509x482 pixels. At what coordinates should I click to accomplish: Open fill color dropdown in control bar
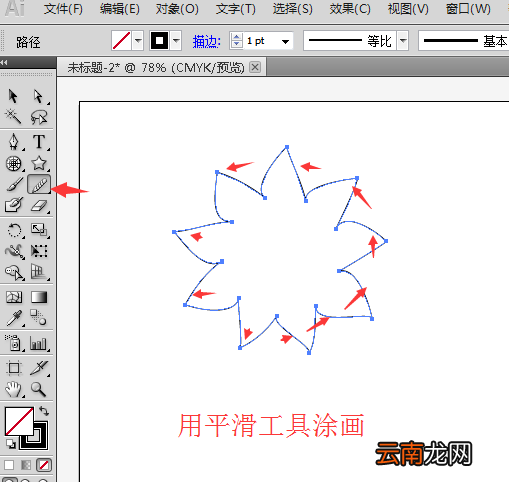tap(138, 41)
